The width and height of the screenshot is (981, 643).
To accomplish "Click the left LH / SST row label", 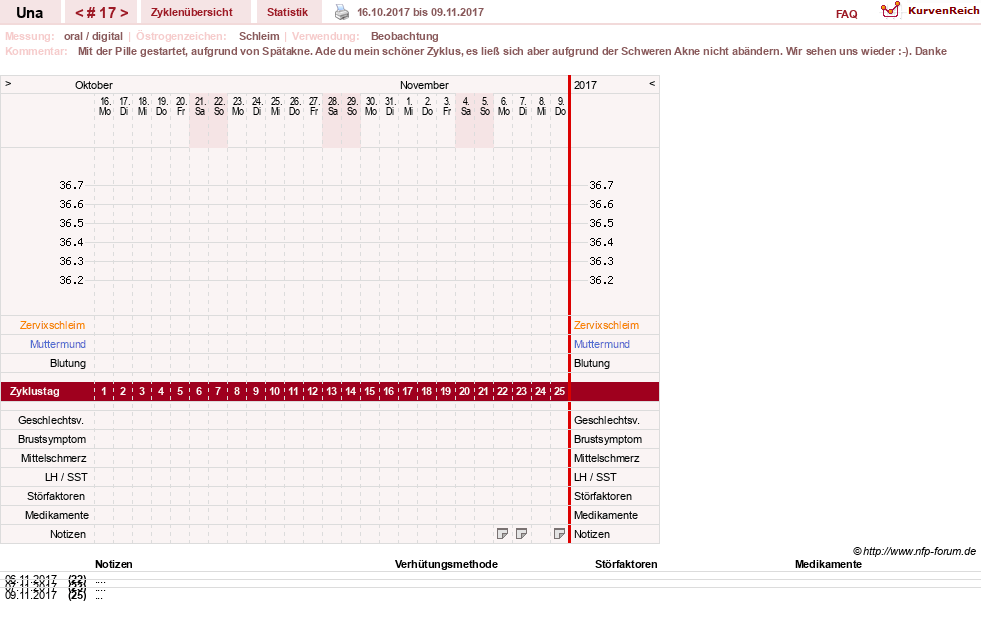I will click(x=66, y=477).
